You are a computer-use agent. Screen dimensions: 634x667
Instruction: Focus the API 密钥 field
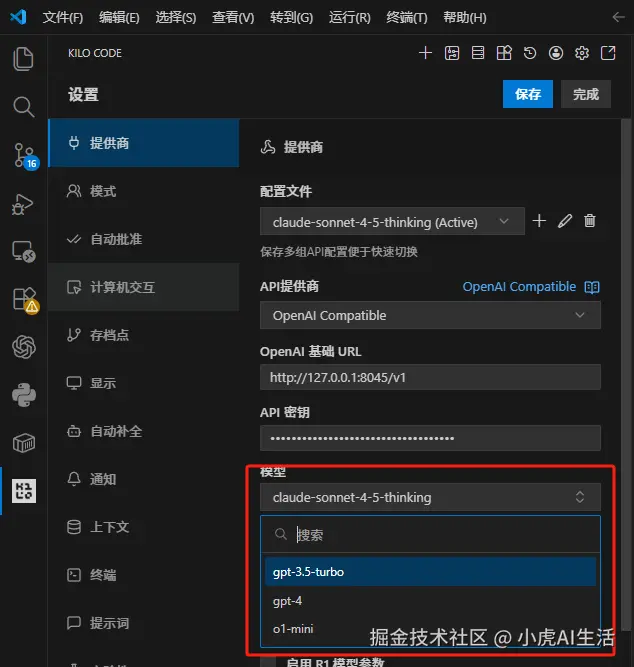pyautogui.click(x=430, y=438)
